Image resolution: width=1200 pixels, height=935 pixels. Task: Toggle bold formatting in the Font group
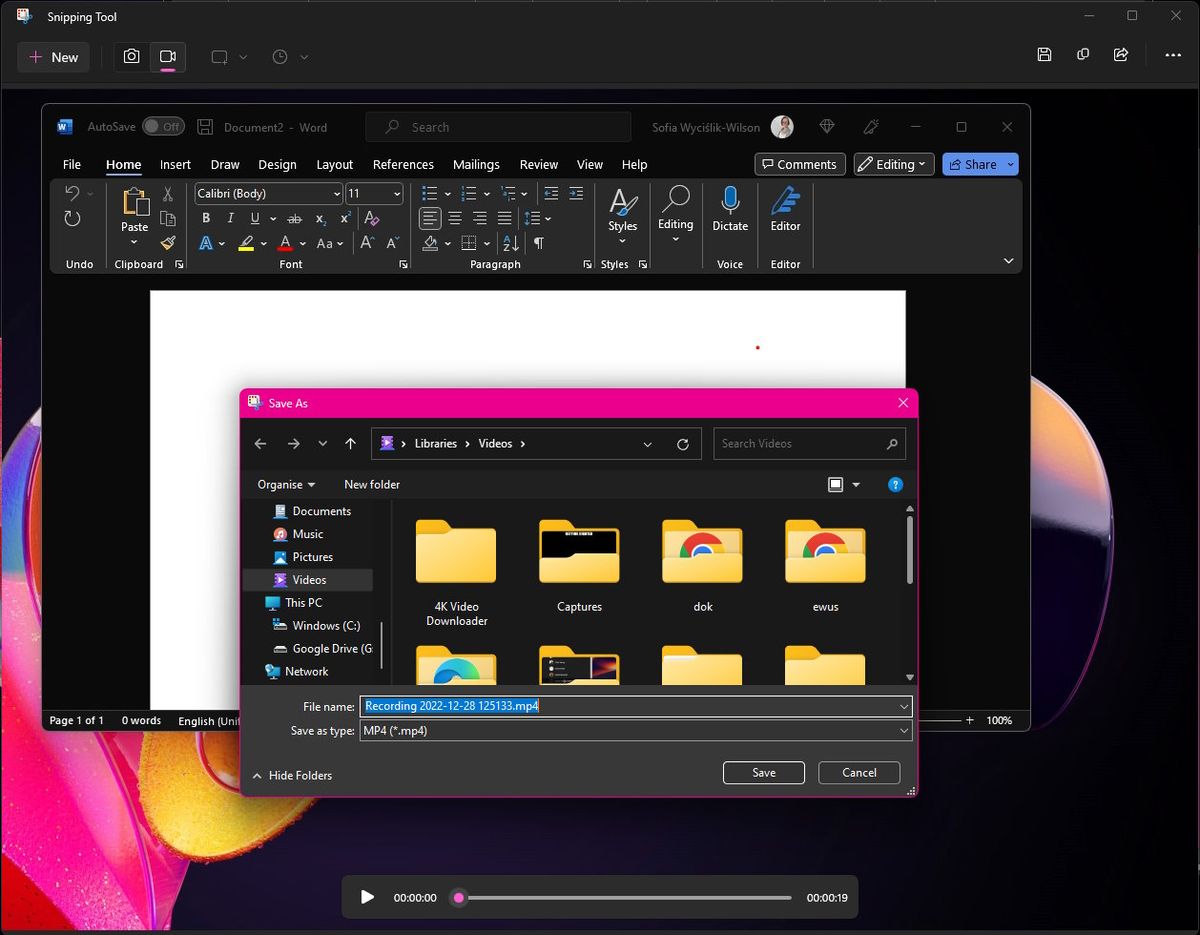206,218
